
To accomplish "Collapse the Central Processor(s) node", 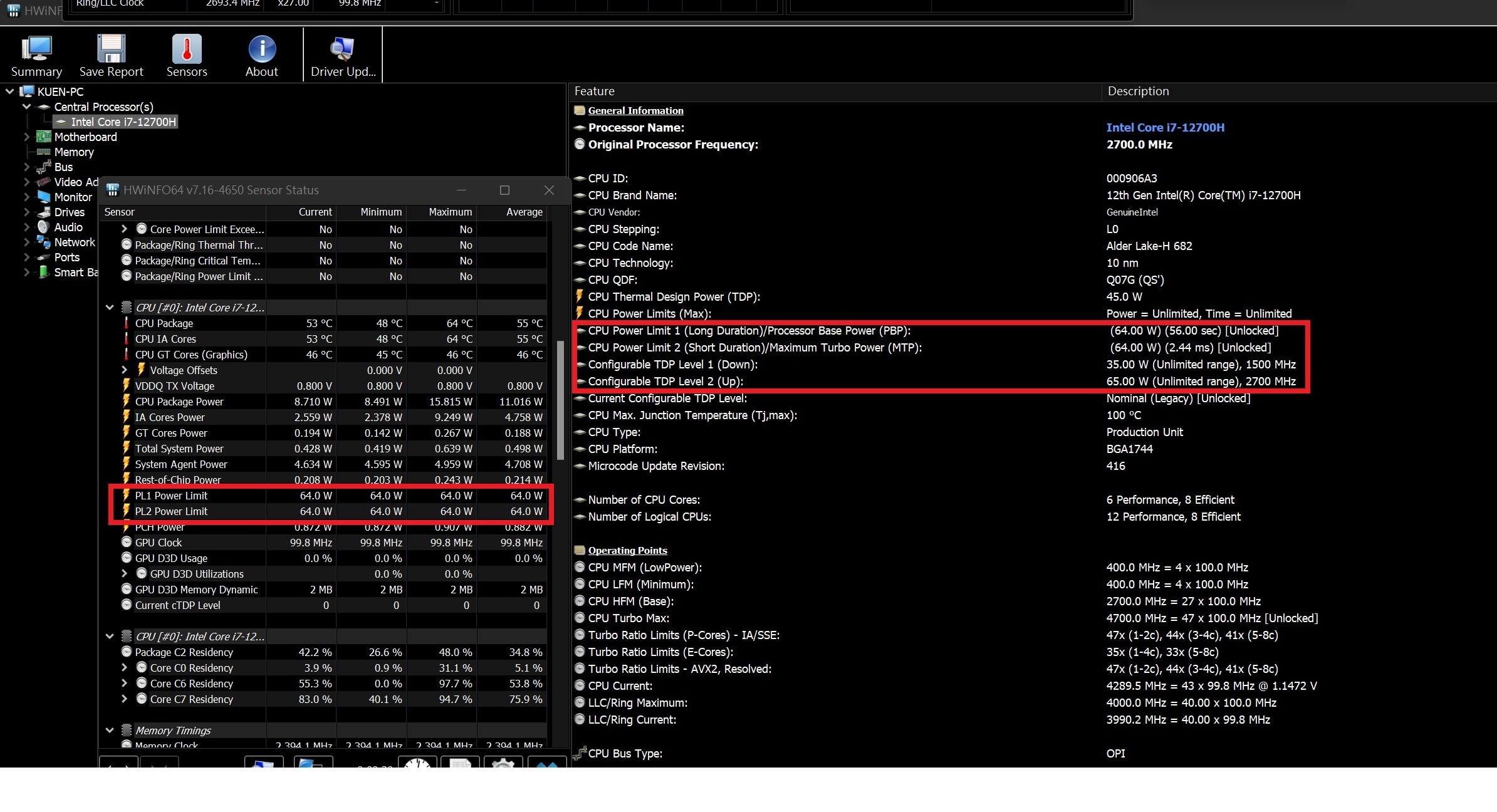I will click(x=26, y=107).
